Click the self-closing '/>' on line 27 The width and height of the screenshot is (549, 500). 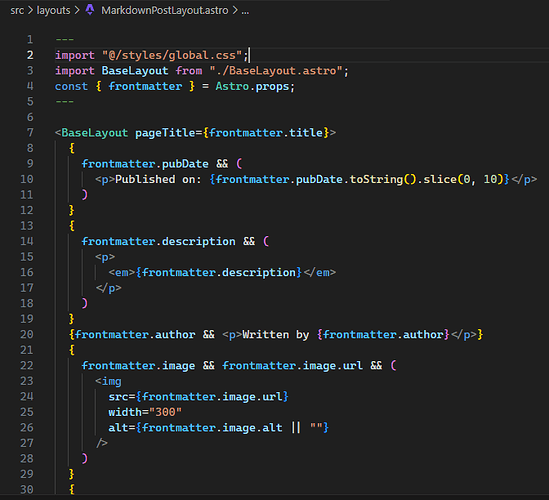click(102, 443)
